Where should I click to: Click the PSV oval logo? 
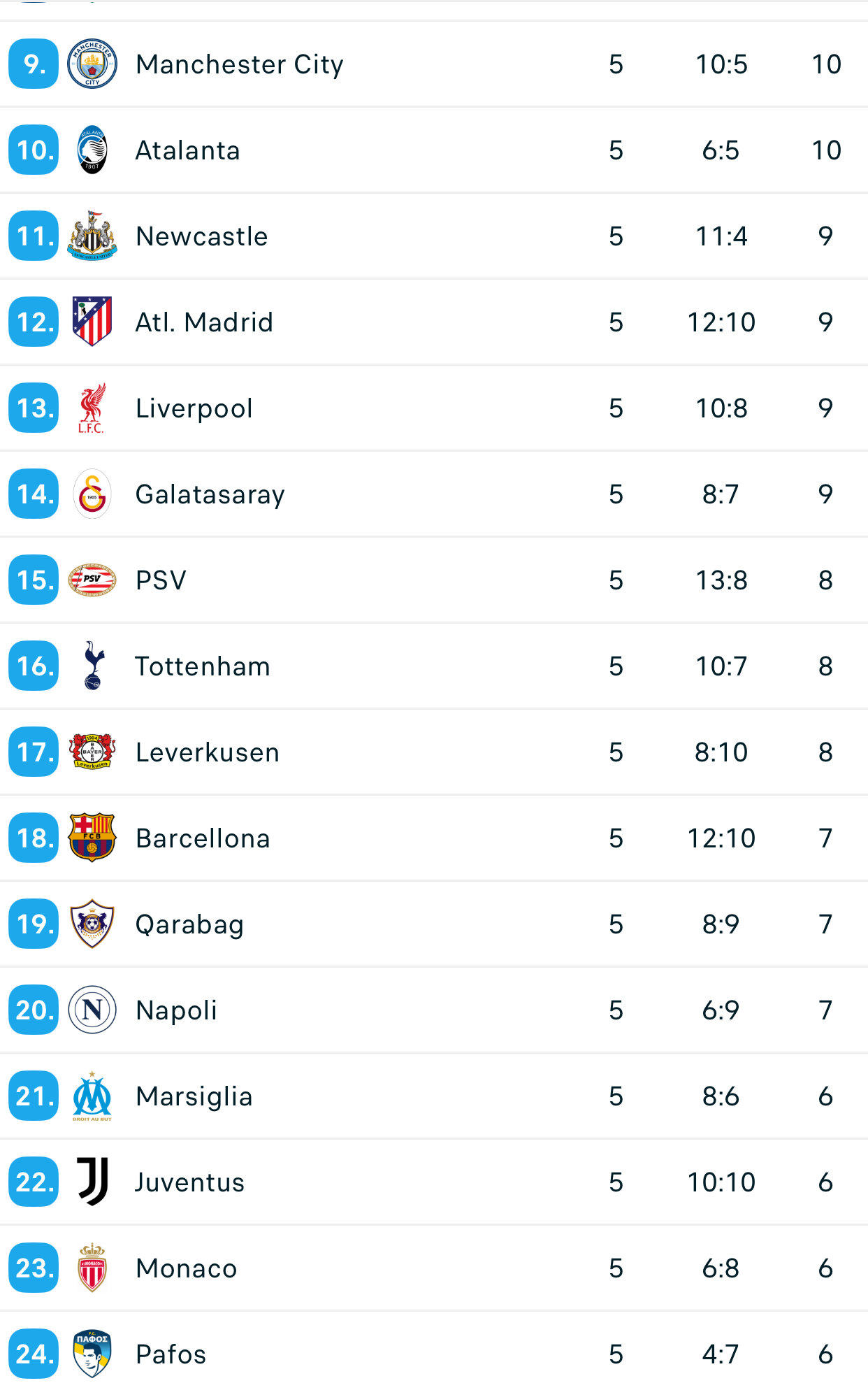tap(92, 580)
